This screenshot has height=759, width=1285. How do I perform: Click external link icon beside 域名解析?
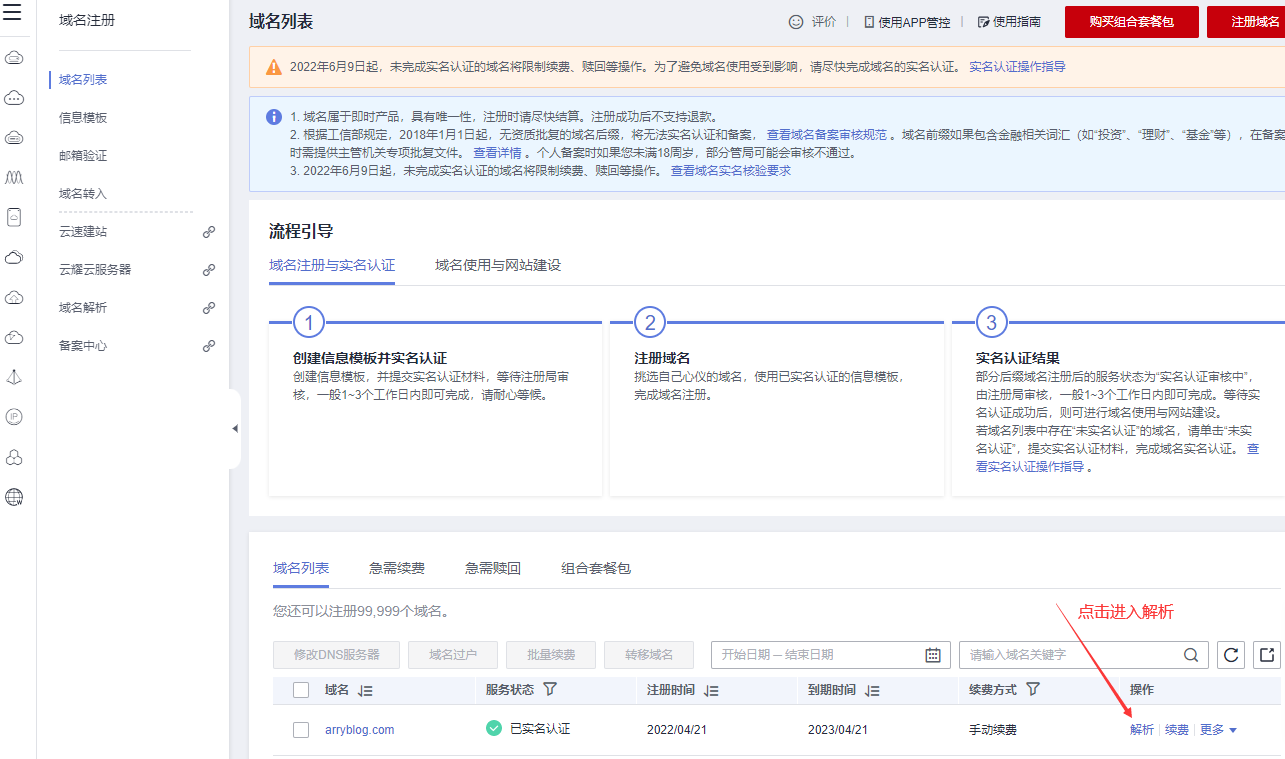point(209,307)
